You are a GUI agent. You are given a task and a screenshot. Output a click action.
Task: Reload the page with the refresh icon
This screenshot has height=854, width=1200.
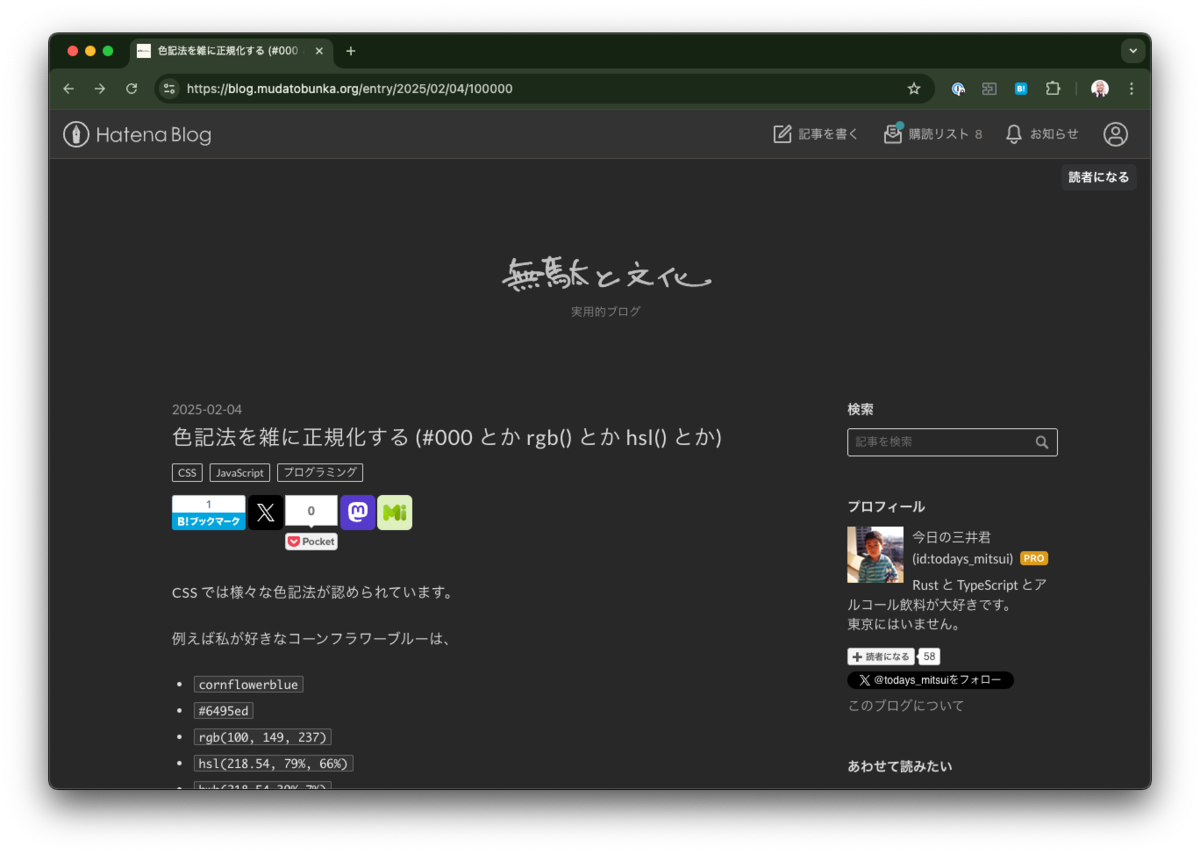[x=131, y=89]
